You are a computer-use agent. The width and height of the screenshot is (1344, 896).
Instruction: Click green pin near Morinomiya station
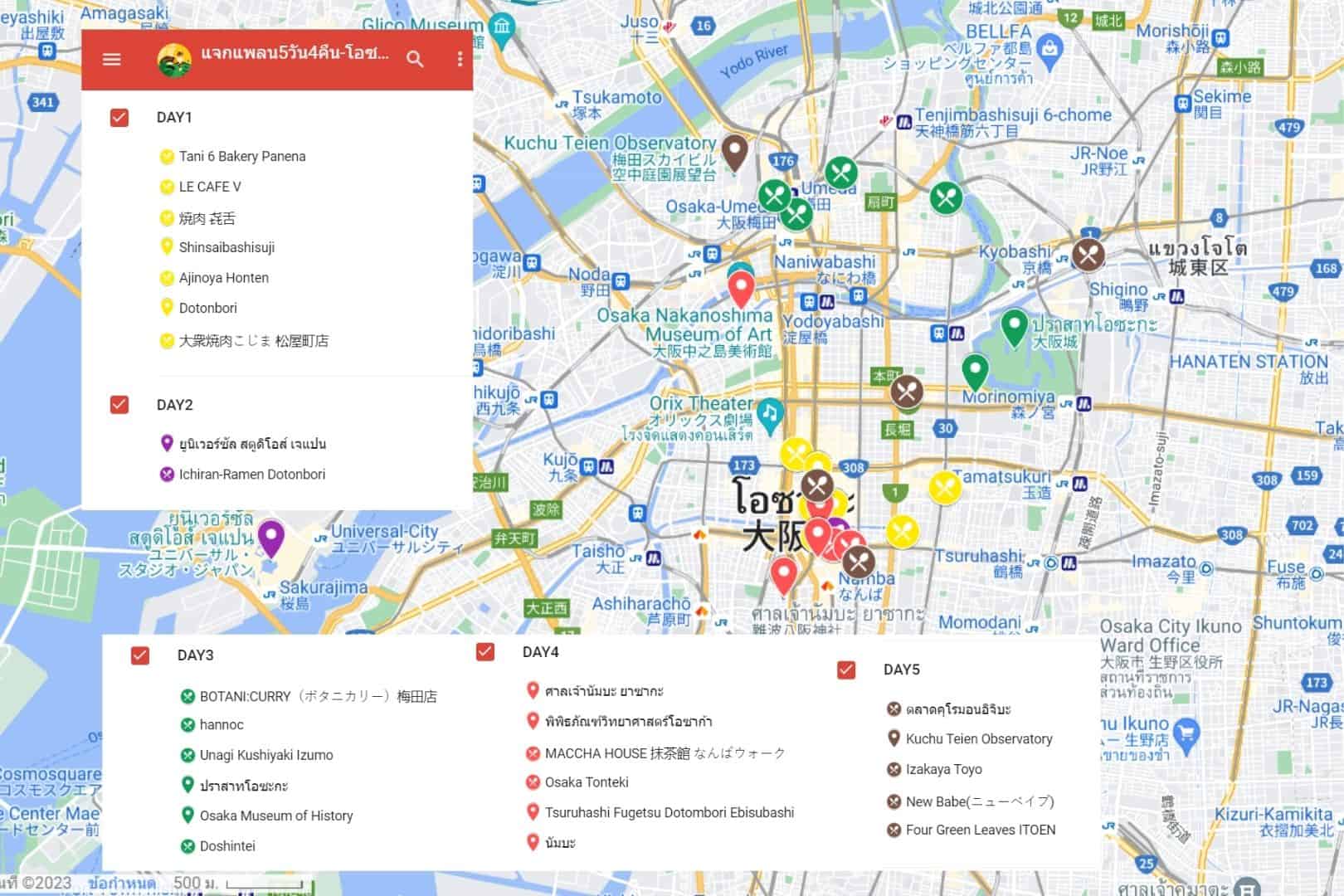point(975,372)
